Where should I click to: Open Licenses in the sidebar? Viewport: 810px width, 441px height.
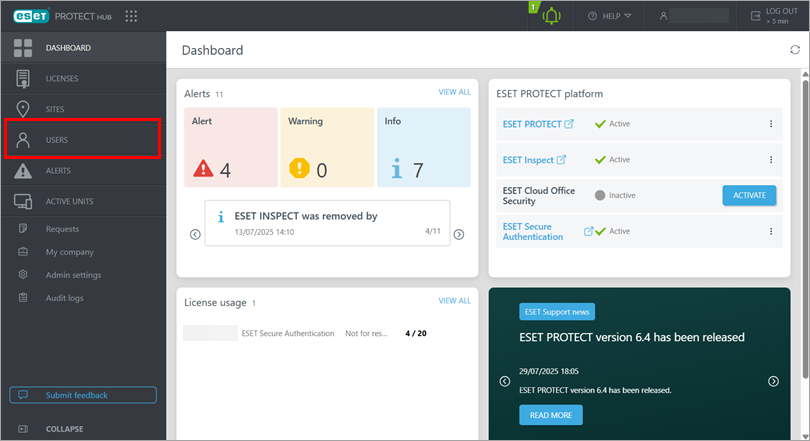coord(62,78)
